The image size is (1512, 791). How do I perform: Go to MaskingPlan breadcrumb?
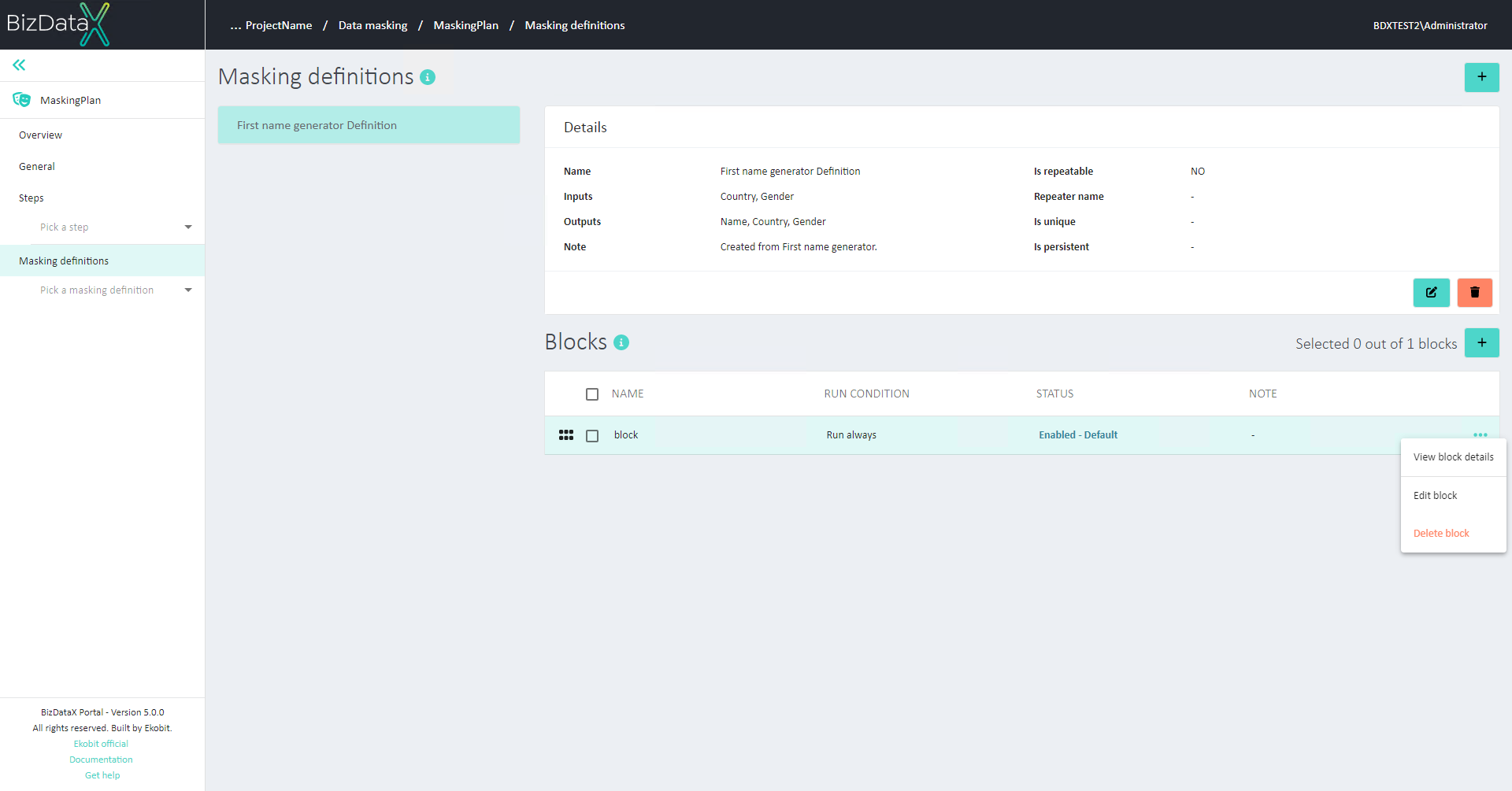click(x=465, y=25)
